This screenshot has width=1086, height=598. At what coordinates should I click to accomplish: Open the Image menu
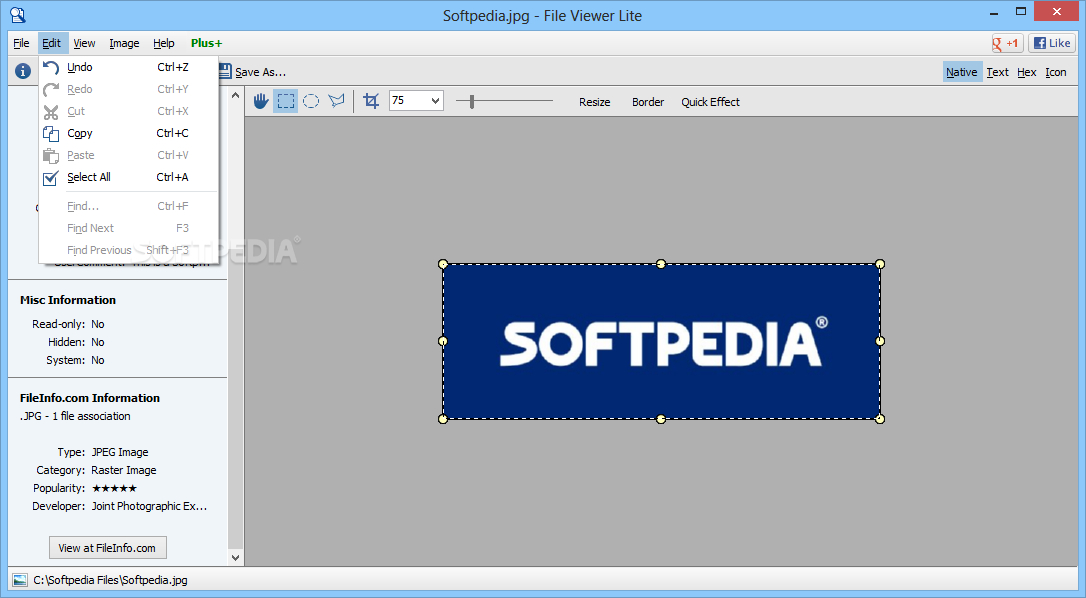click(124, 43)
